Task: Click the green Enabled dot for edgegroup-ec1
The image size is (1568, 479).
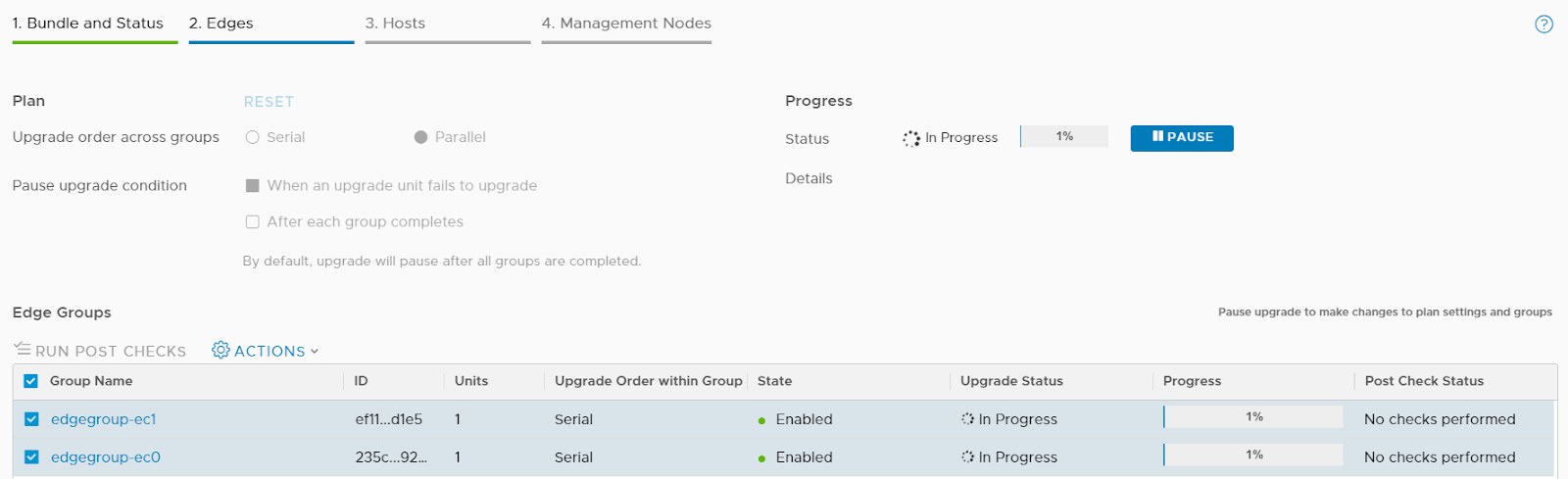Action: point(761,420)
